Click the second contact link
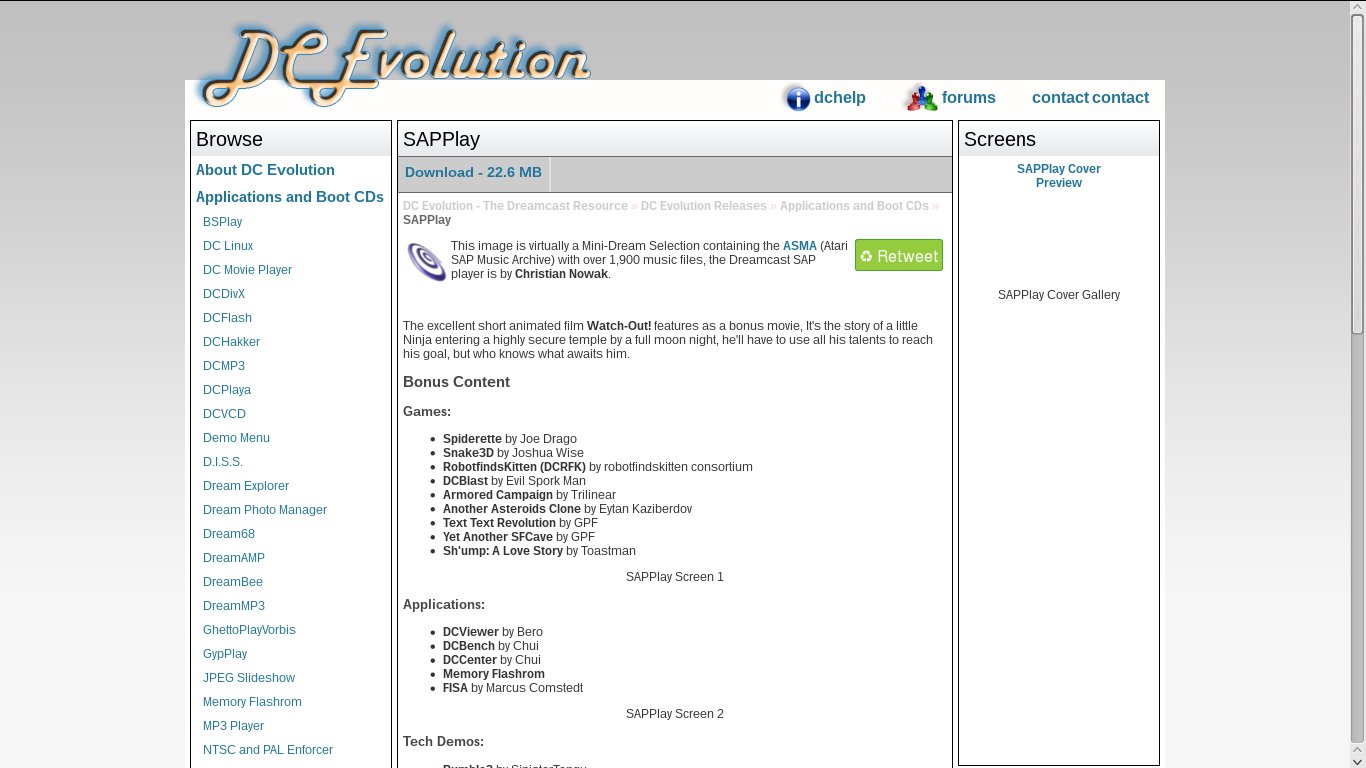The width and height of the screenshot is (1366, 768). (1120, 98)
